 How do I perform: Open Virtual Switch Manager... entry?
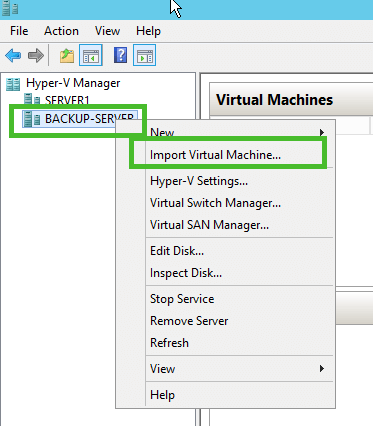pyautogui.click(x=215, y=203)
